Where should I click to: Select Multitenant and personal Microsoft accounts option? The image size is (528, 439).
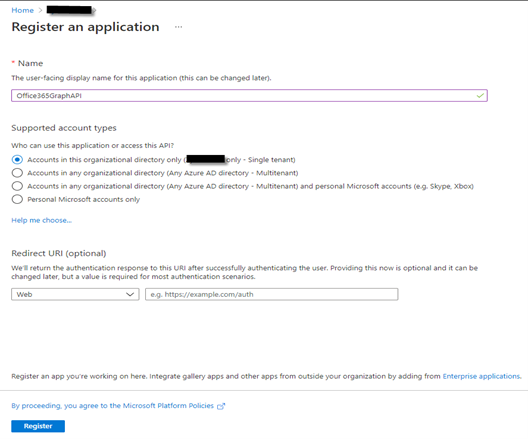17,186
